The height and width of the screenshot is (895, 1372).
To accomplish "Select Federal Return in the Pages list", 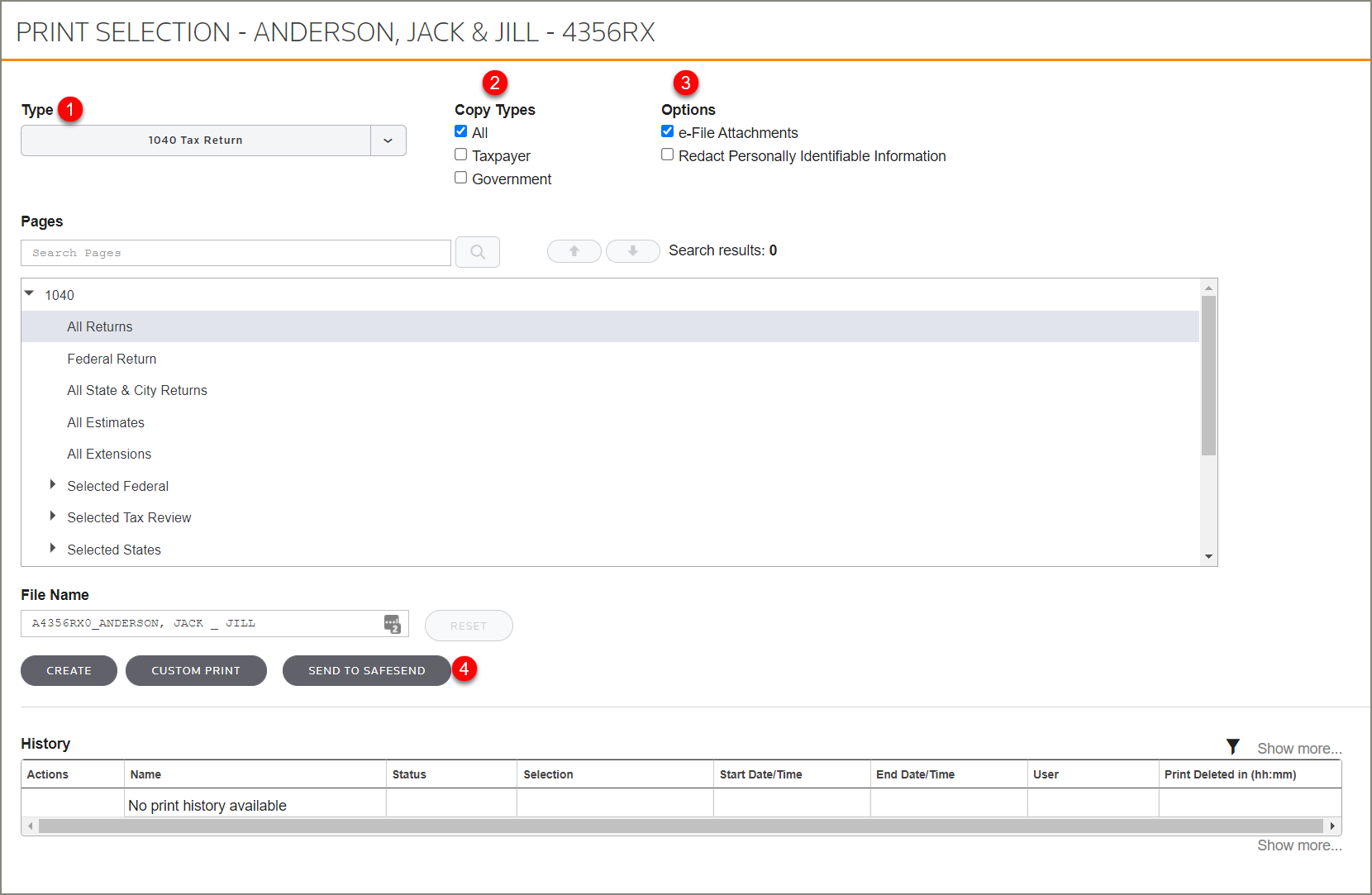I will [112, 358].
